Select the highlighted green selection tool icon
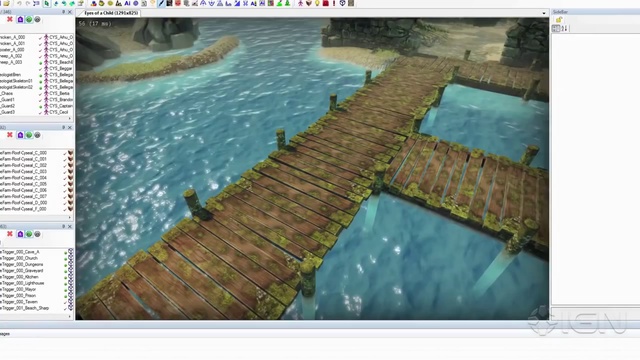 tap(47, 3)
